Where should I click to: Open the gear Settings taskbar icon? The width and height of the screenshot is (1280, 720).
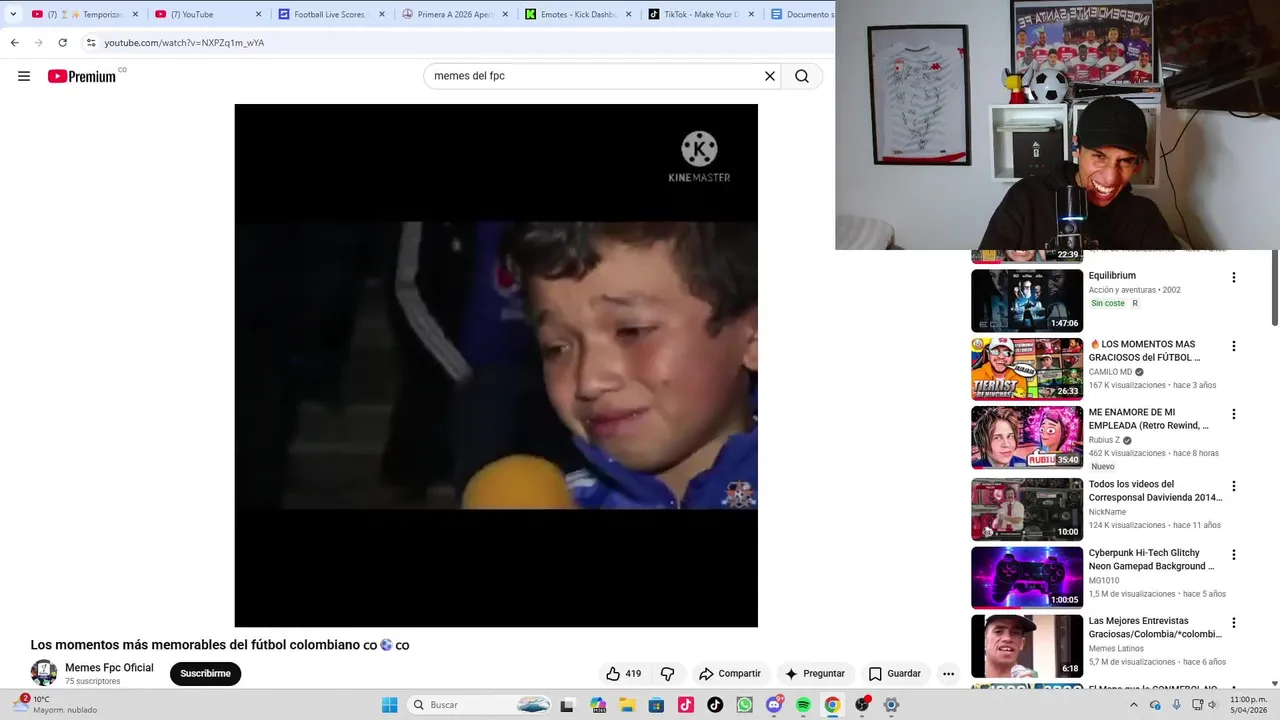(891, 705)
